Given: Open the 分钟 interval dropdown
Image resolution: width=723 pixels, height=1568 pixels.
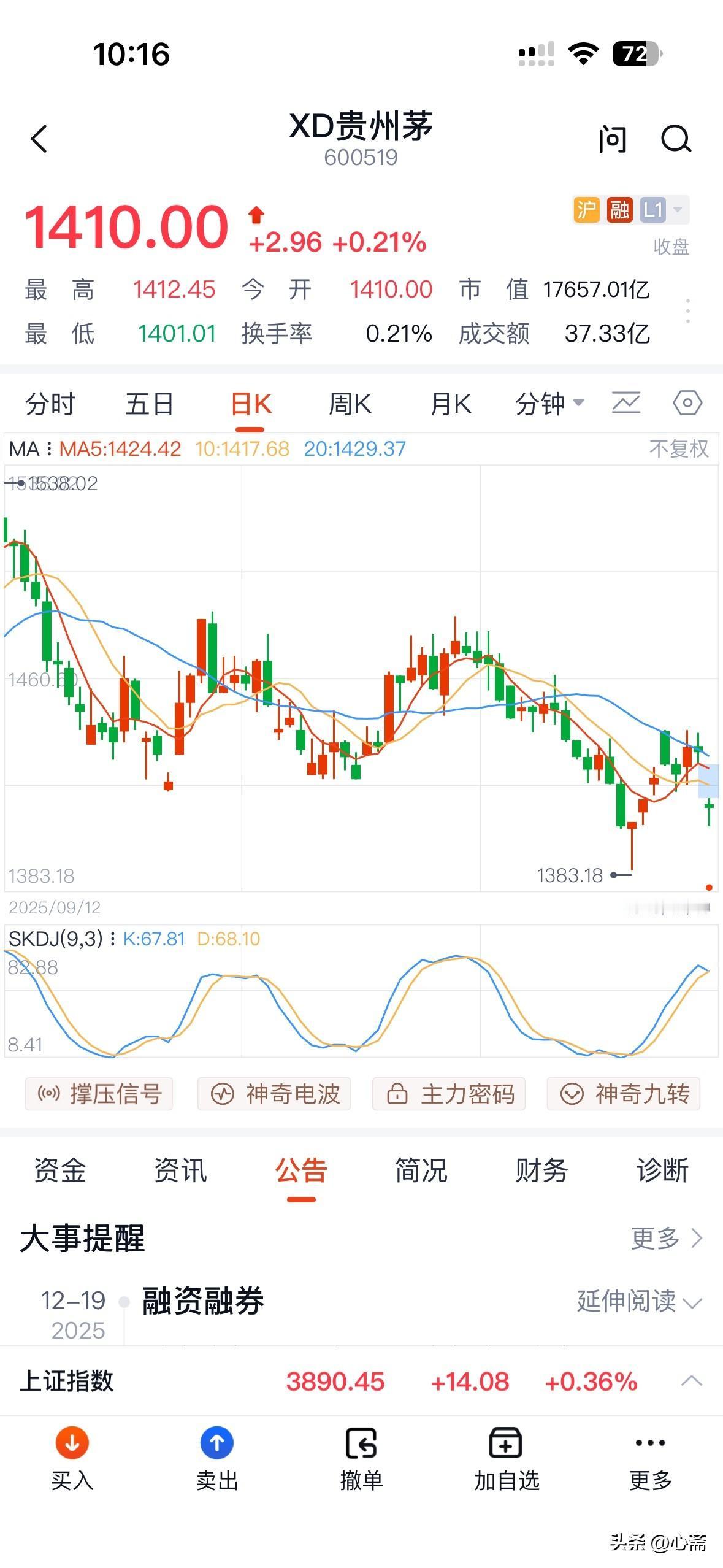Looking at the screenshot, I should (x=549, y=403).
